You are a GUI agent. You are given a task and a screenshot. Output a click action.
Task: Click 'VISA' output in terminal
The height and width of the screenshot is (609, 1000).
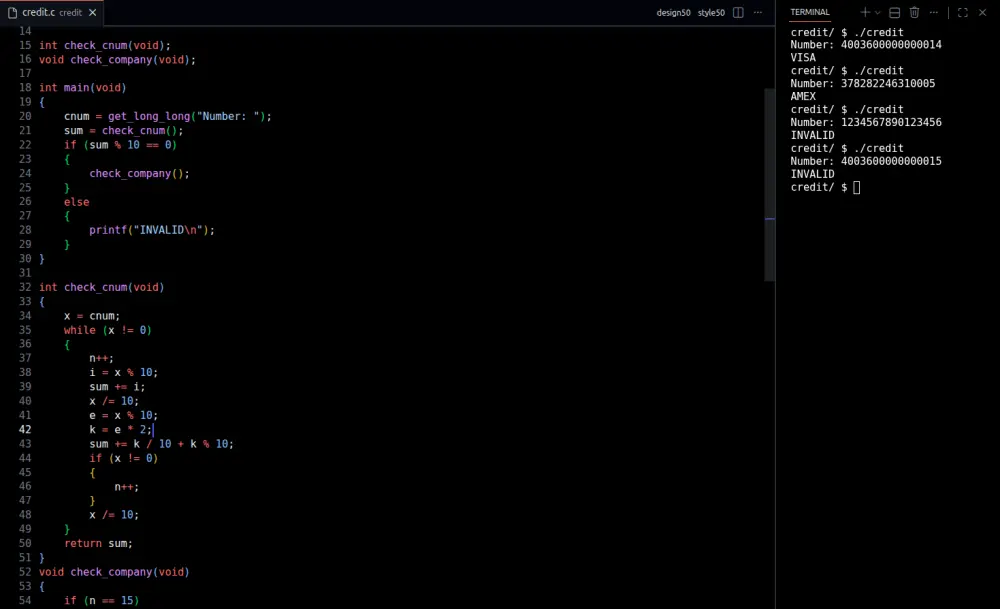803,57
